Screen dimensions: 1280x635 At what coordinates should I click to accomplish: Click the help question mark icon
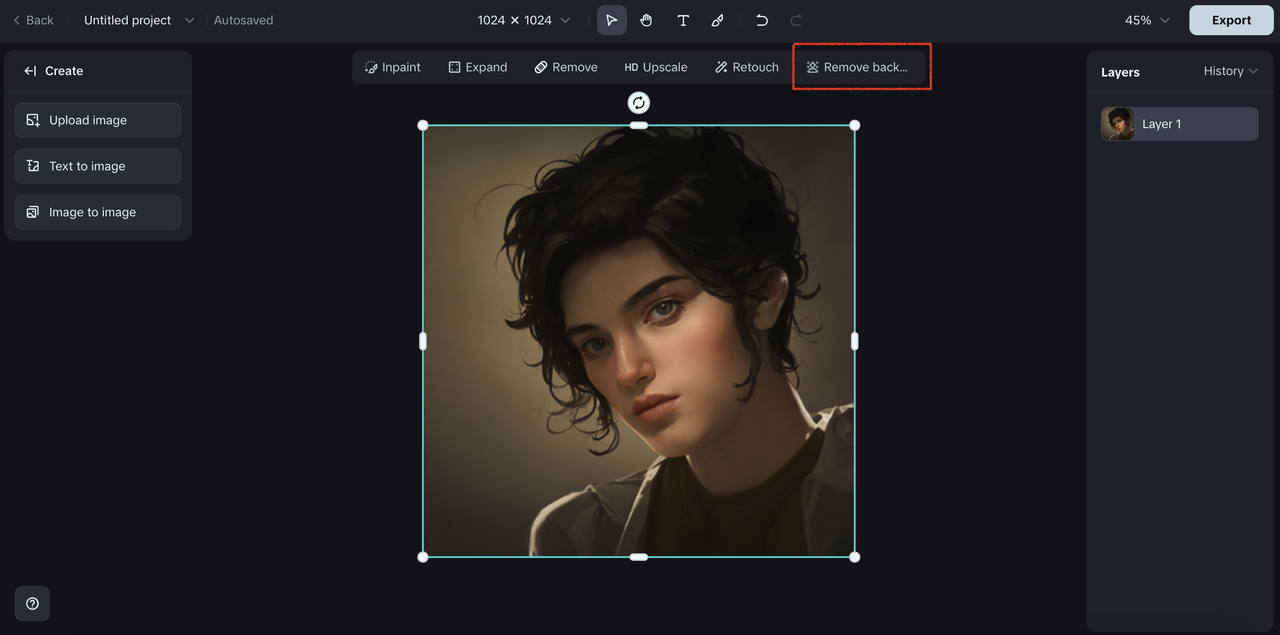[32, 603]
